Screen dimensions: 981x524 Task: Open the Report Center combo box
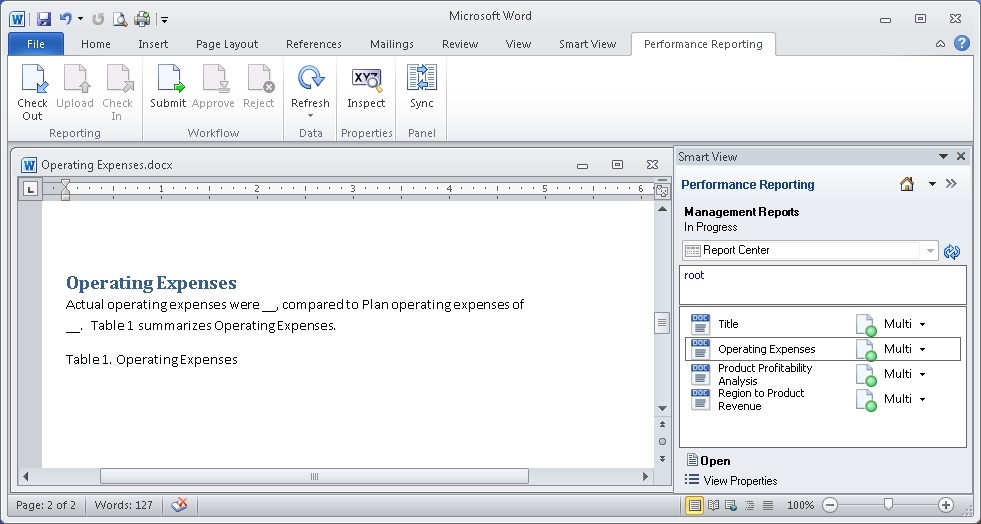(x=810, y=250)
